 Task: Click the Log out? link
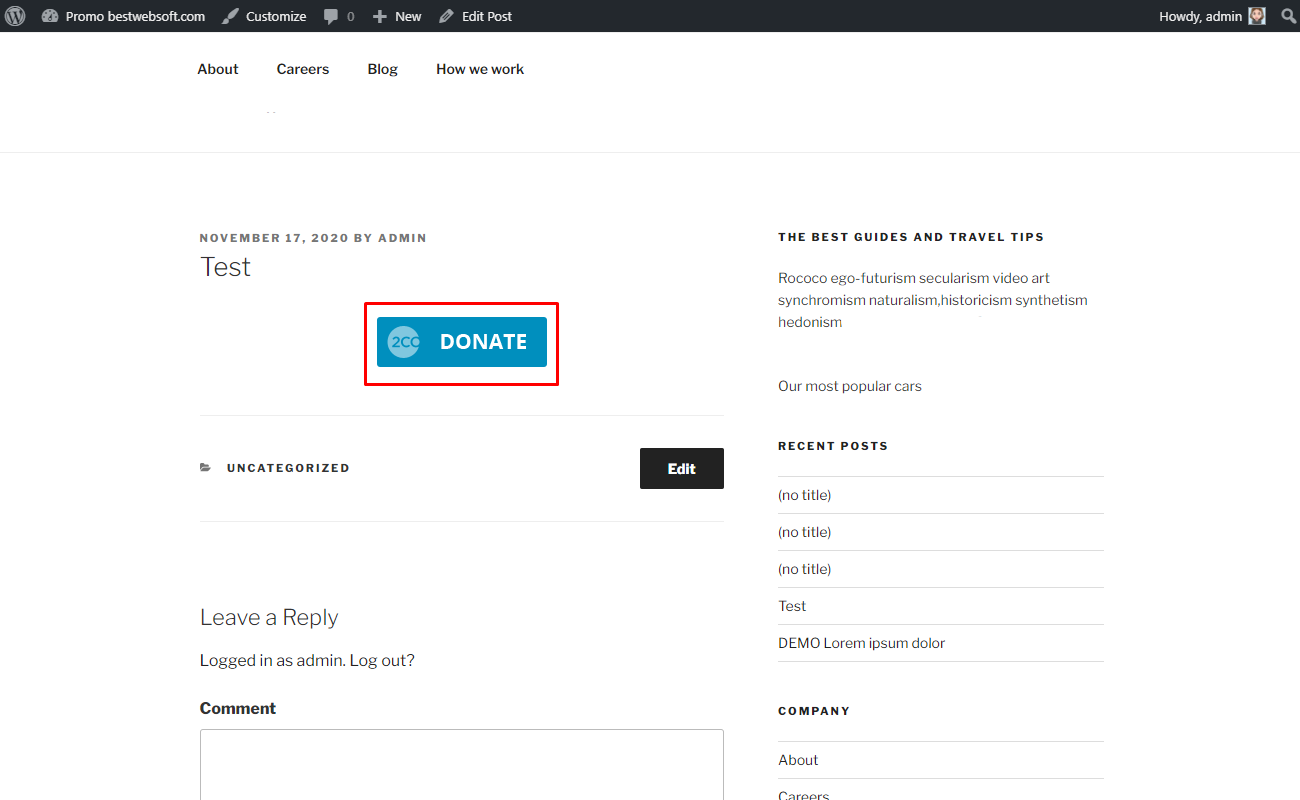[382, 660]
